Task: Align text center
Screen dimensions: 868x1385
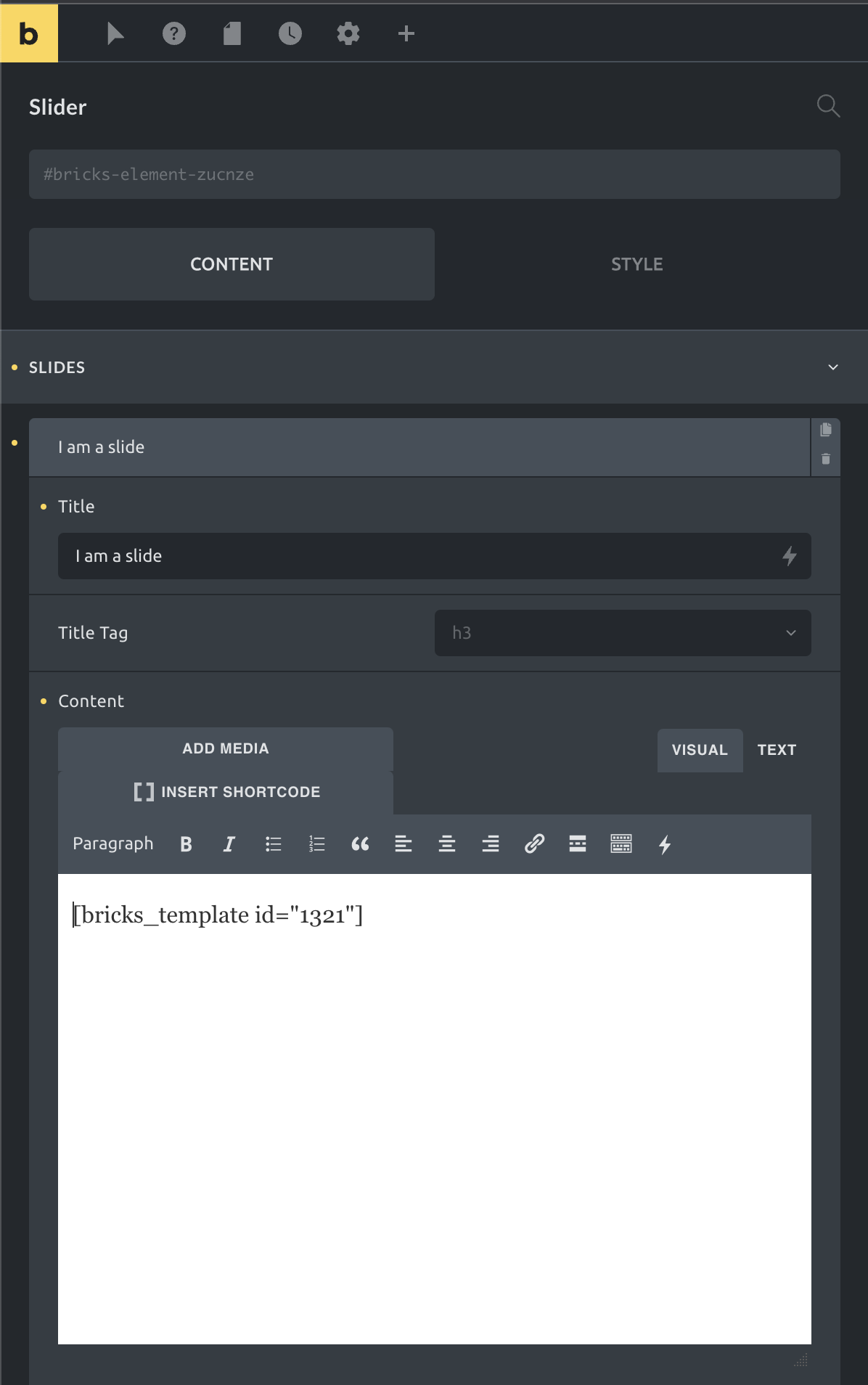Action: (x=447, y=843)
